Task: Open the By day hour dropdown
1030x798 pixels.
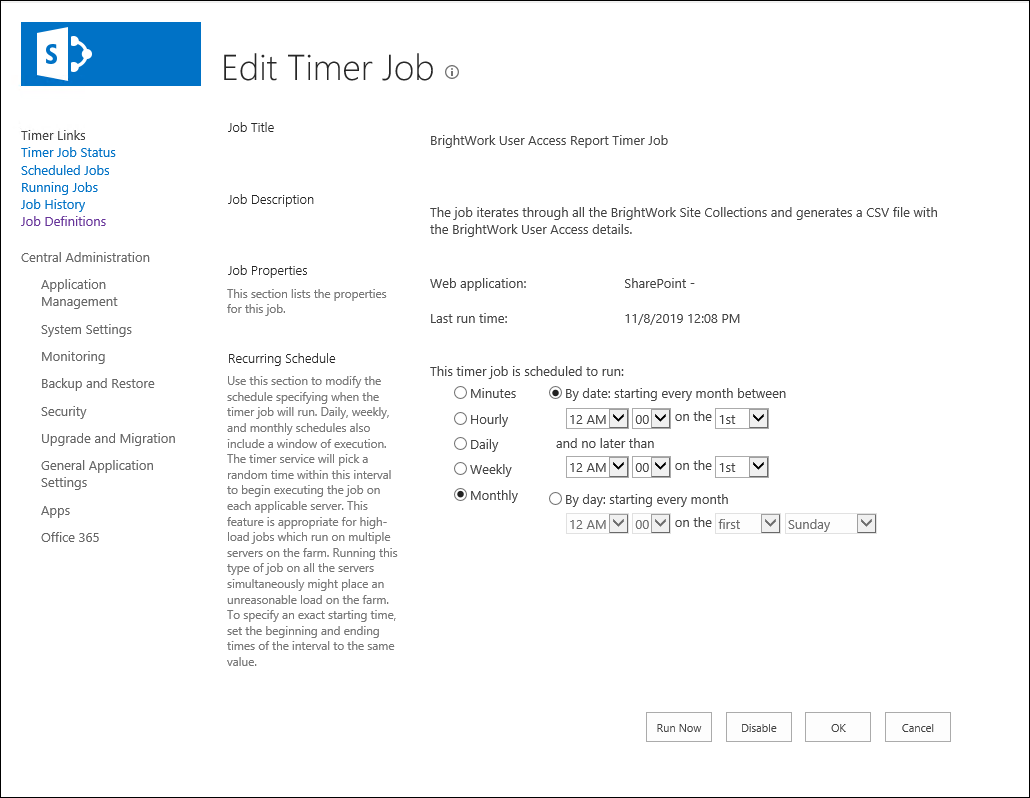Action: click(596, 523)
